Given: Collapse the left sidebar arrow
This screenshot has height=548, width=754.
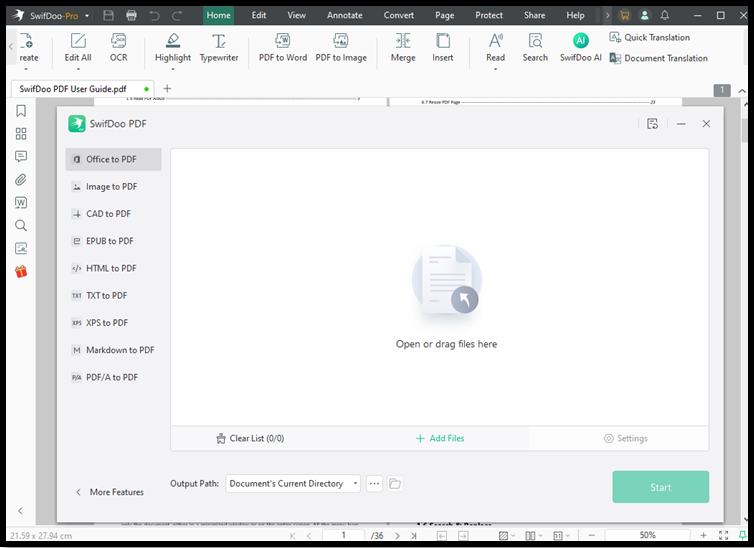Looking at the screenshot, I should 20,511.
